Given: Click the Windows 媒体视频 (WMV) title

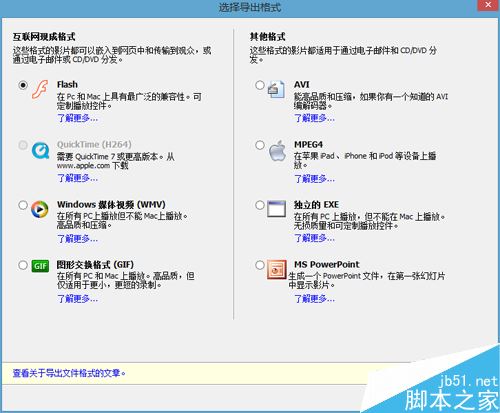Looking at the screenshot, I should coord(111,205).
